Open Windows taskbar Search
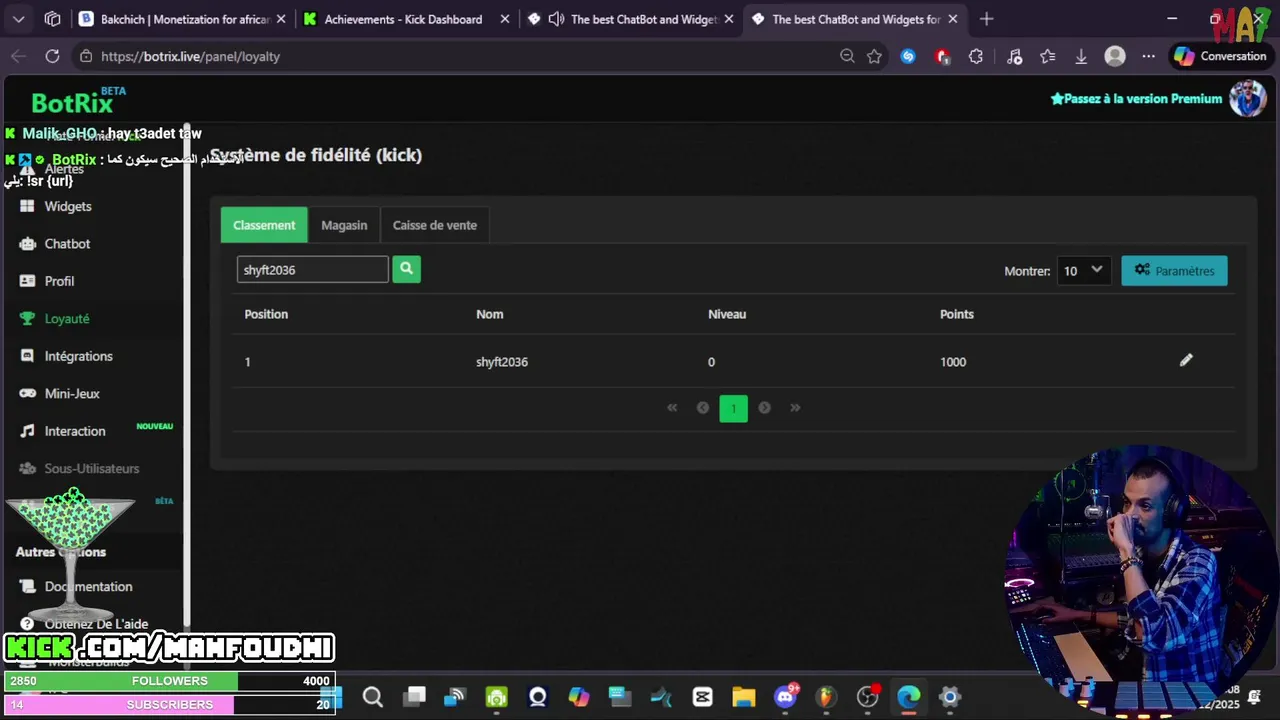The width and height of the screenshot is (1280, 720). pyautogui.click(x=373, y=697)
